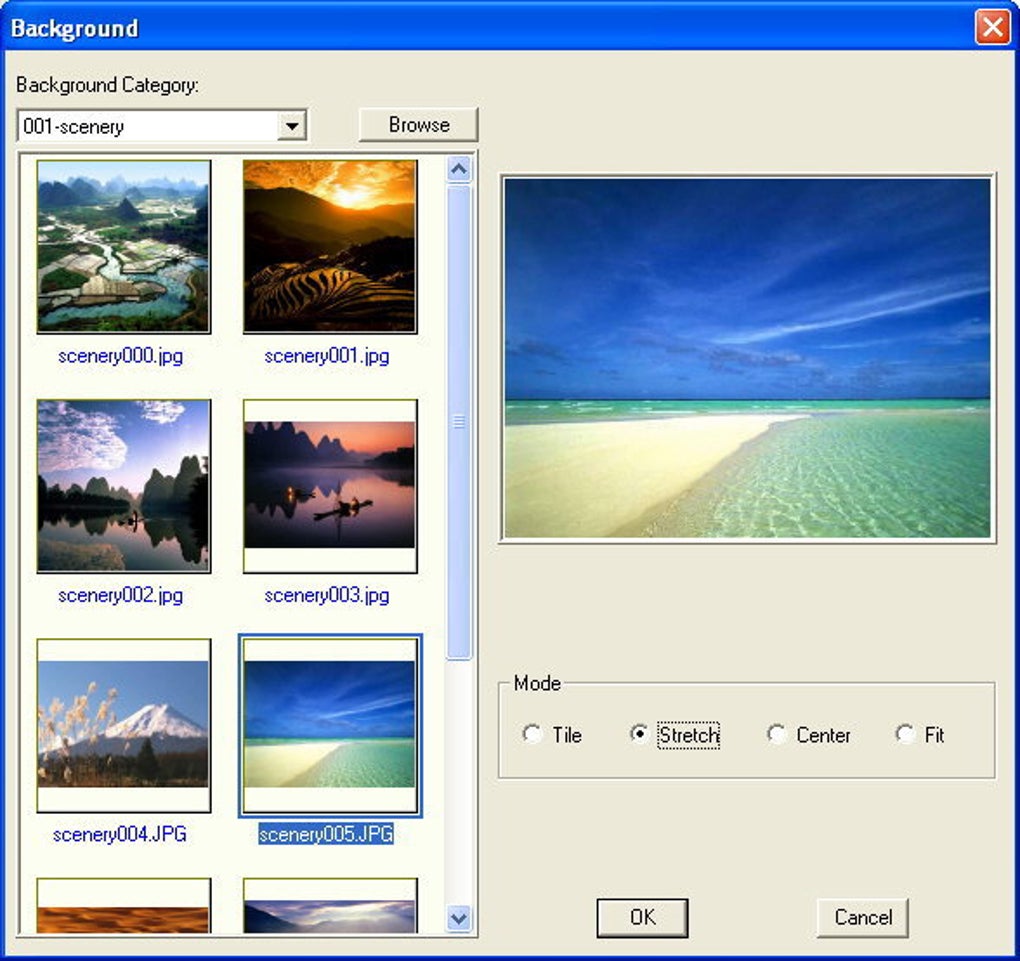The height and width of the screenshot is (961, 1020).
Task: Click the scenery000.jpg file name
Action: coord(120,357)
